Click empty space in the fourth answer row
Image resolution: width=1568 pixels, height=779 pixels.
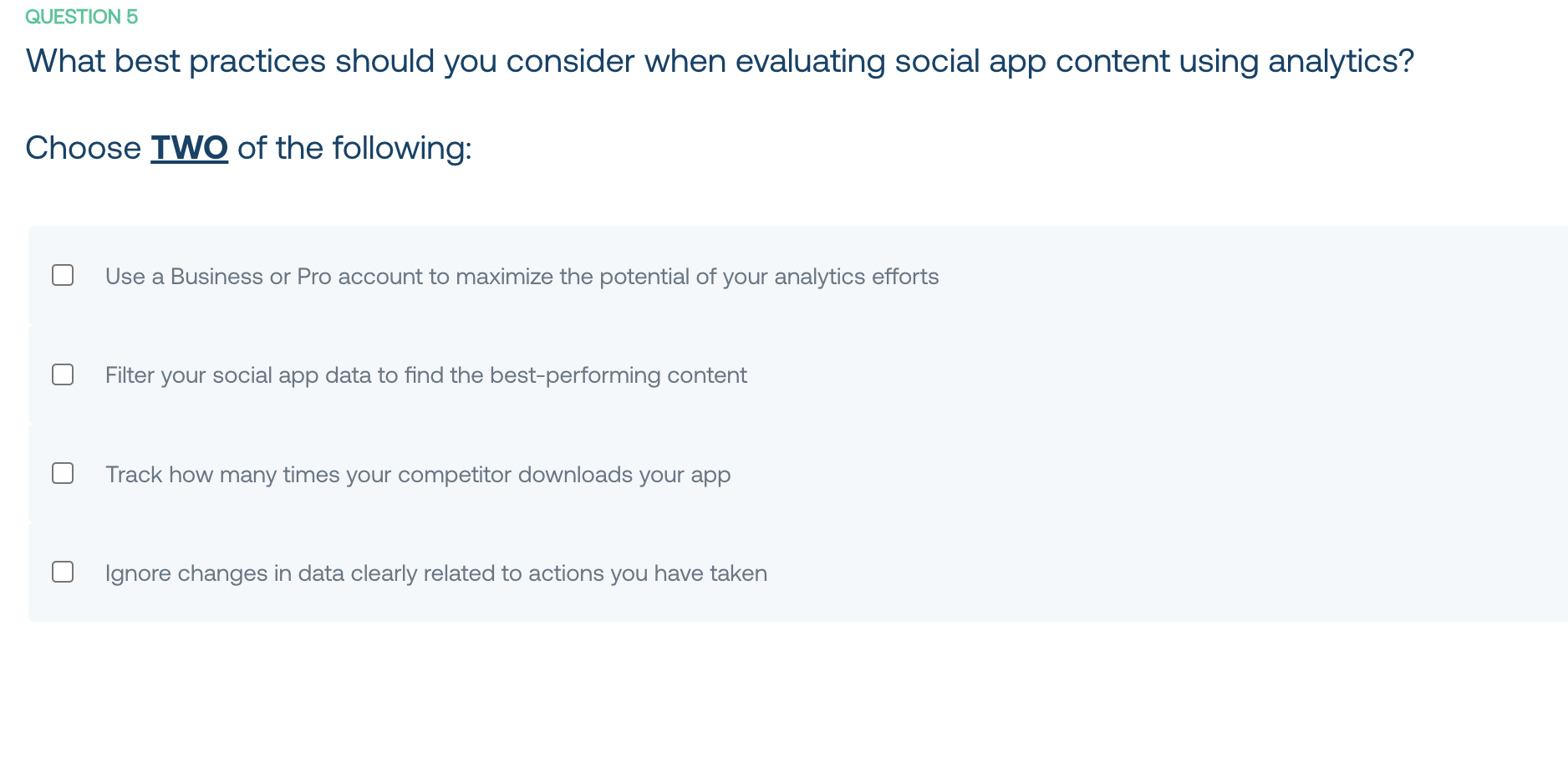click(x=1170, y=572)
